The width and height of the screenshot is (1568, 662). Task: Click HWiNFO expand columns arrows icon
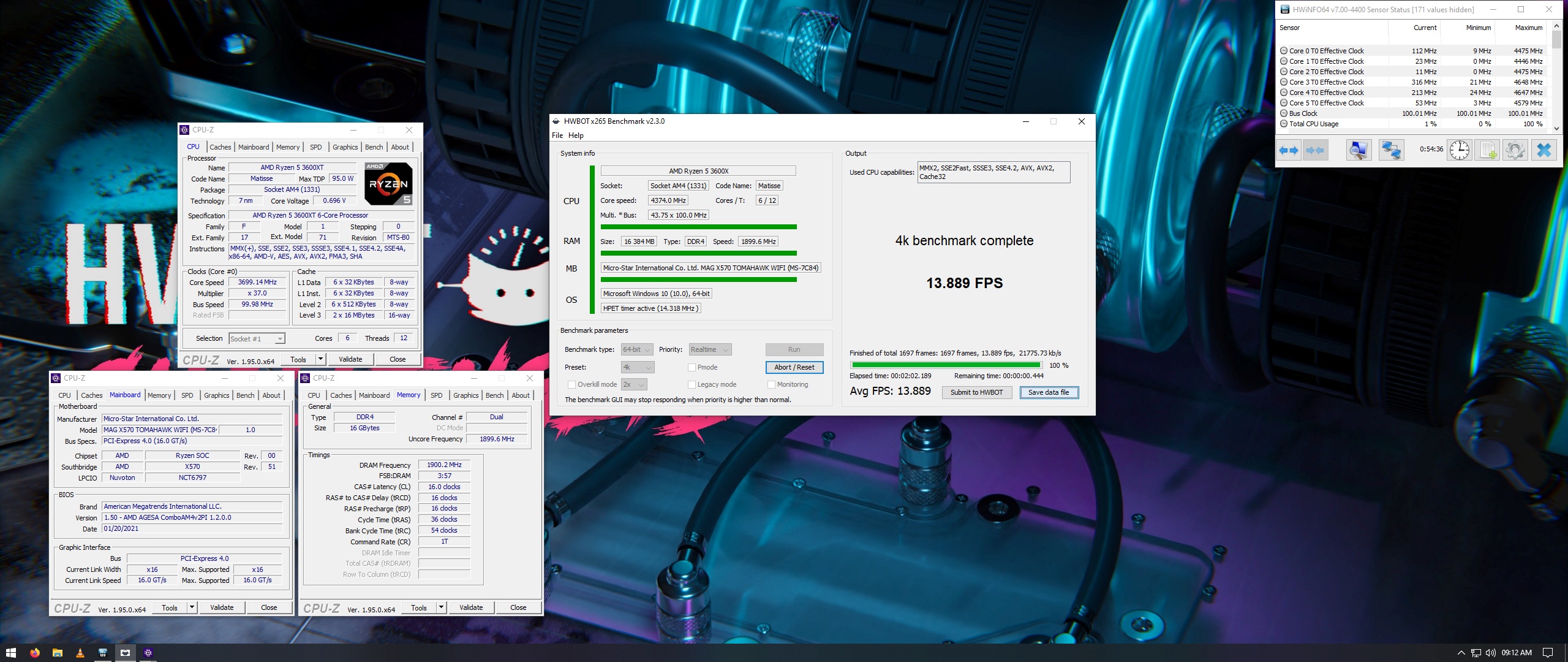[1289, 150]
